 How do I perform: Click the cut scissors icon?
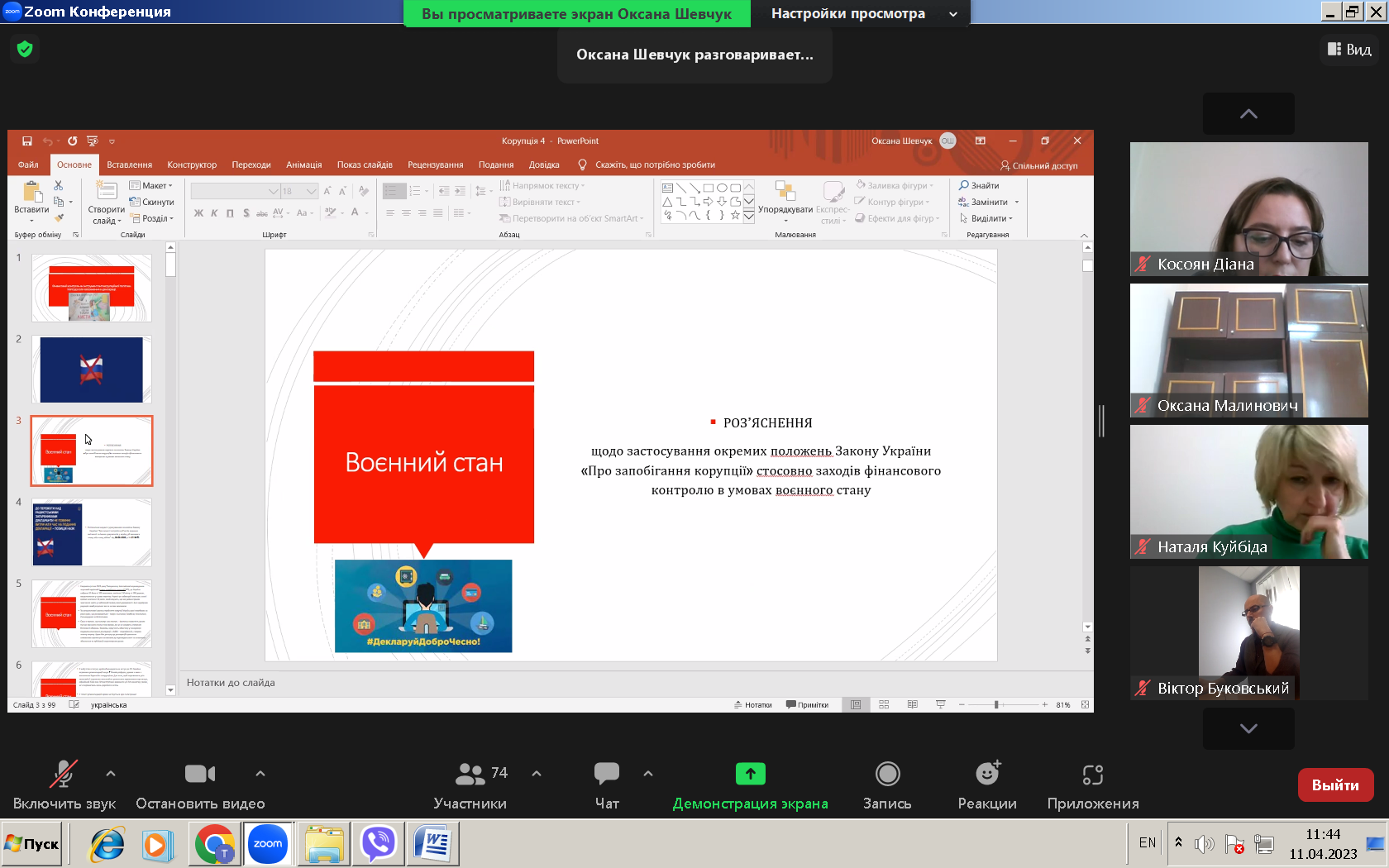click(x=59, y=185)
